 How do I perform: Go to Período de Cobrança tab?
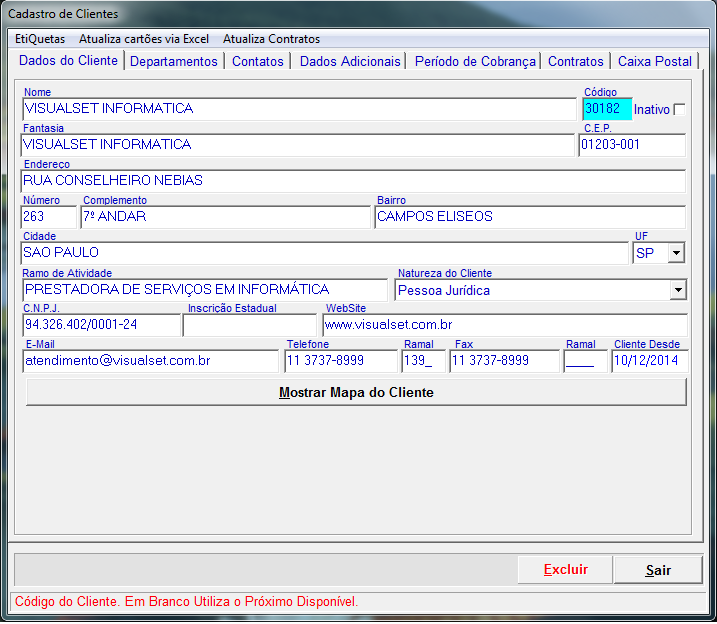point(475,61)
